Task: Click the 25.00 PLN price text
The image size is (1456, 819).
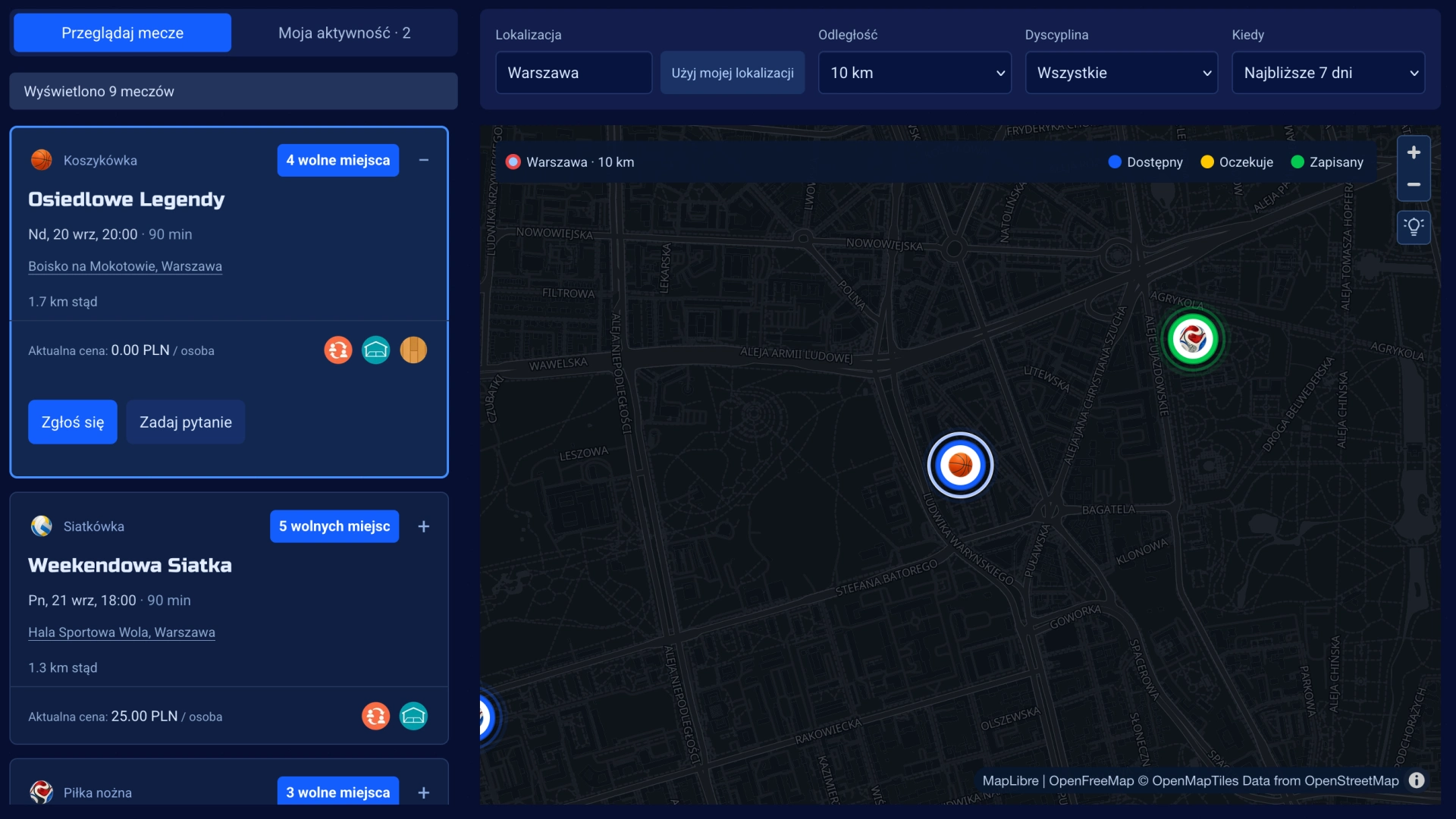Action: pos(144,716)
